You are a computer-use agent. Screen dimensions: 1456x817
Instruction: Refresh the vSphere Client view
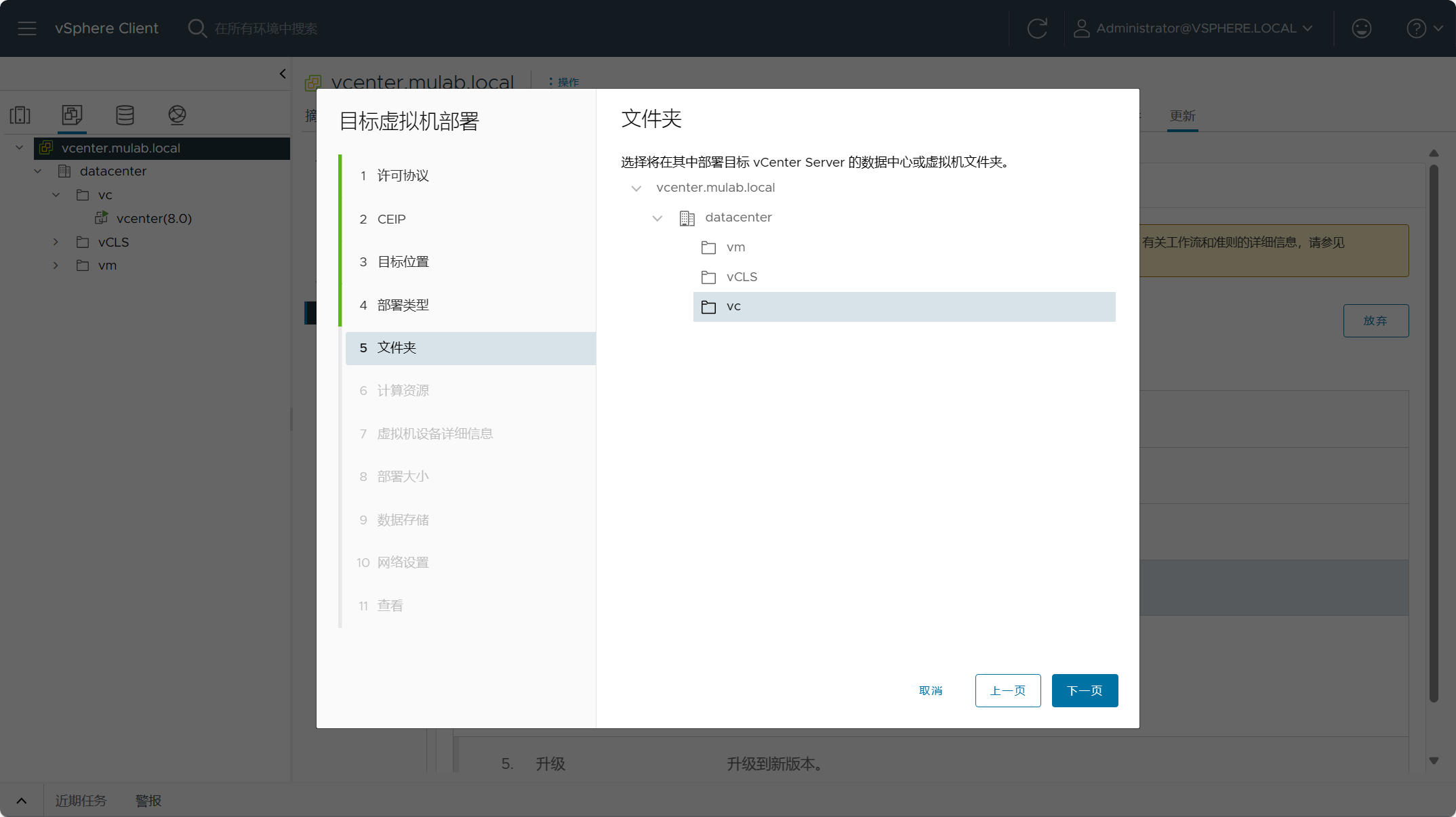1037,28
